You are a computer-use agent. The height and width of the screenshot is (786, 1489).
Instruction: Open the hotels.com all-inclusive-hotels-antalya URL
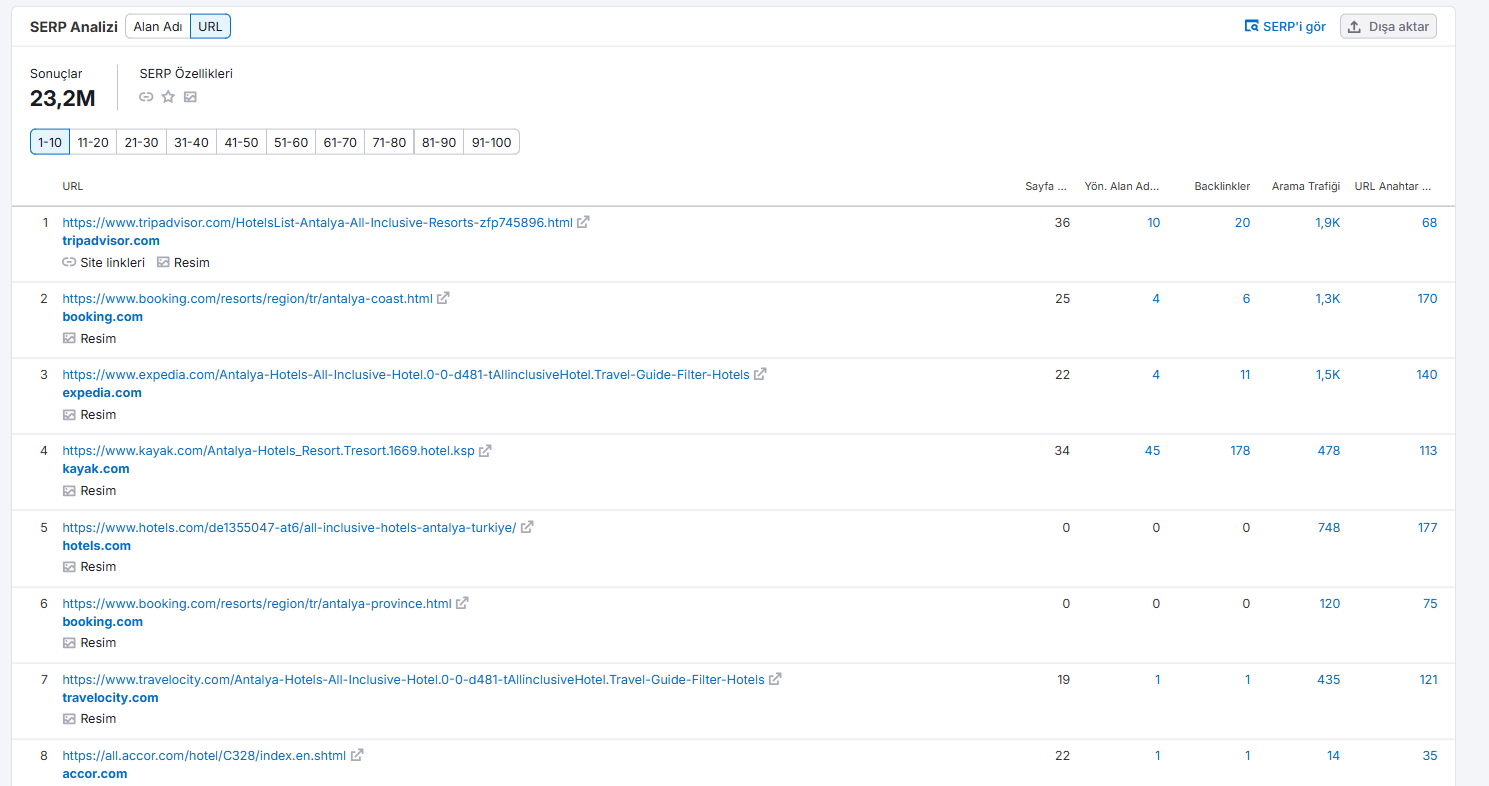(x=289, y=527)
